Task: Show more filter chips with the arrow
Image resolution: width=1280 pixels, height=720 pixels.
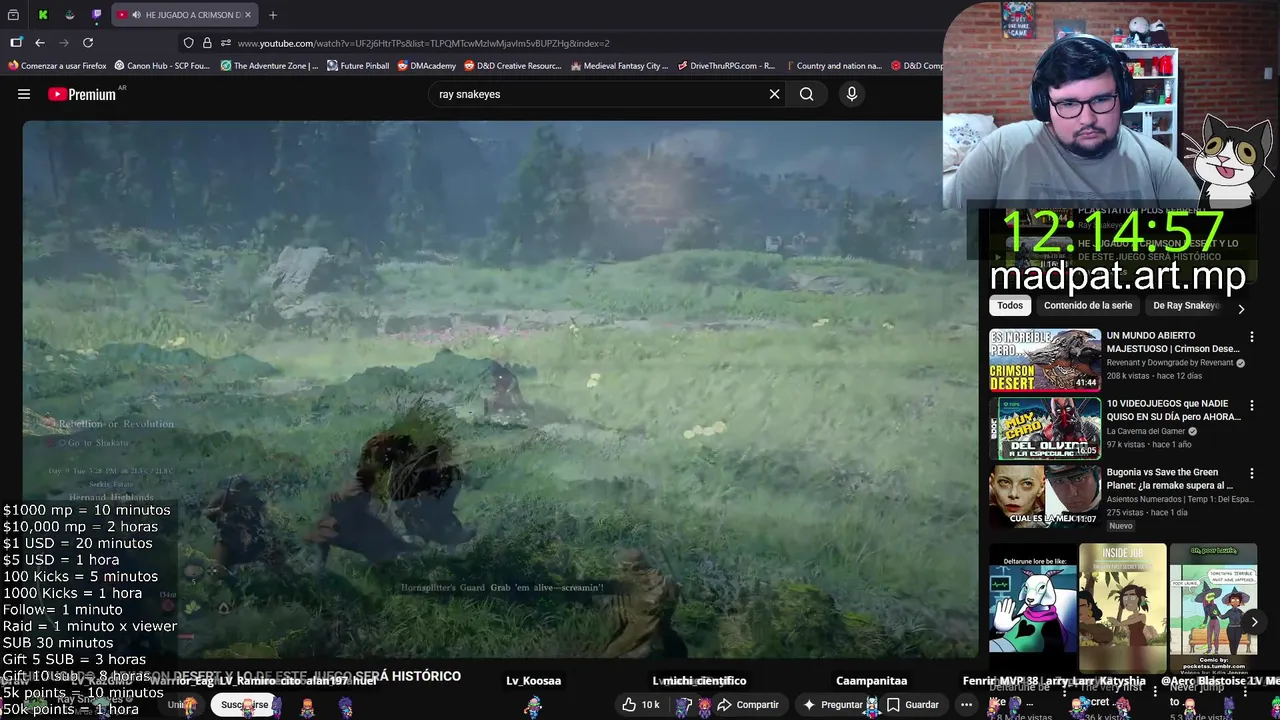Action: tap(1241, 309)
